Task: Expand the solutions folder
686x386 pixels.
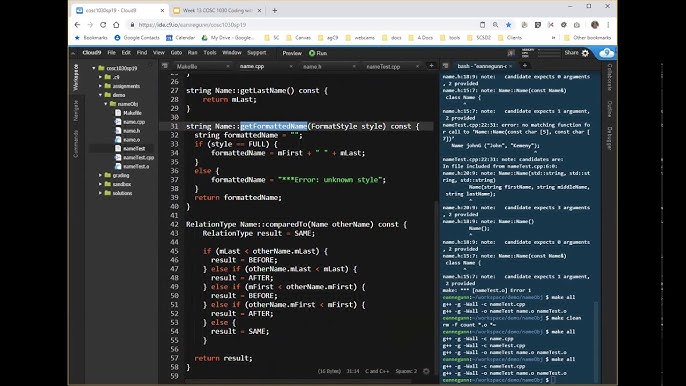Action: coord(101,193)
